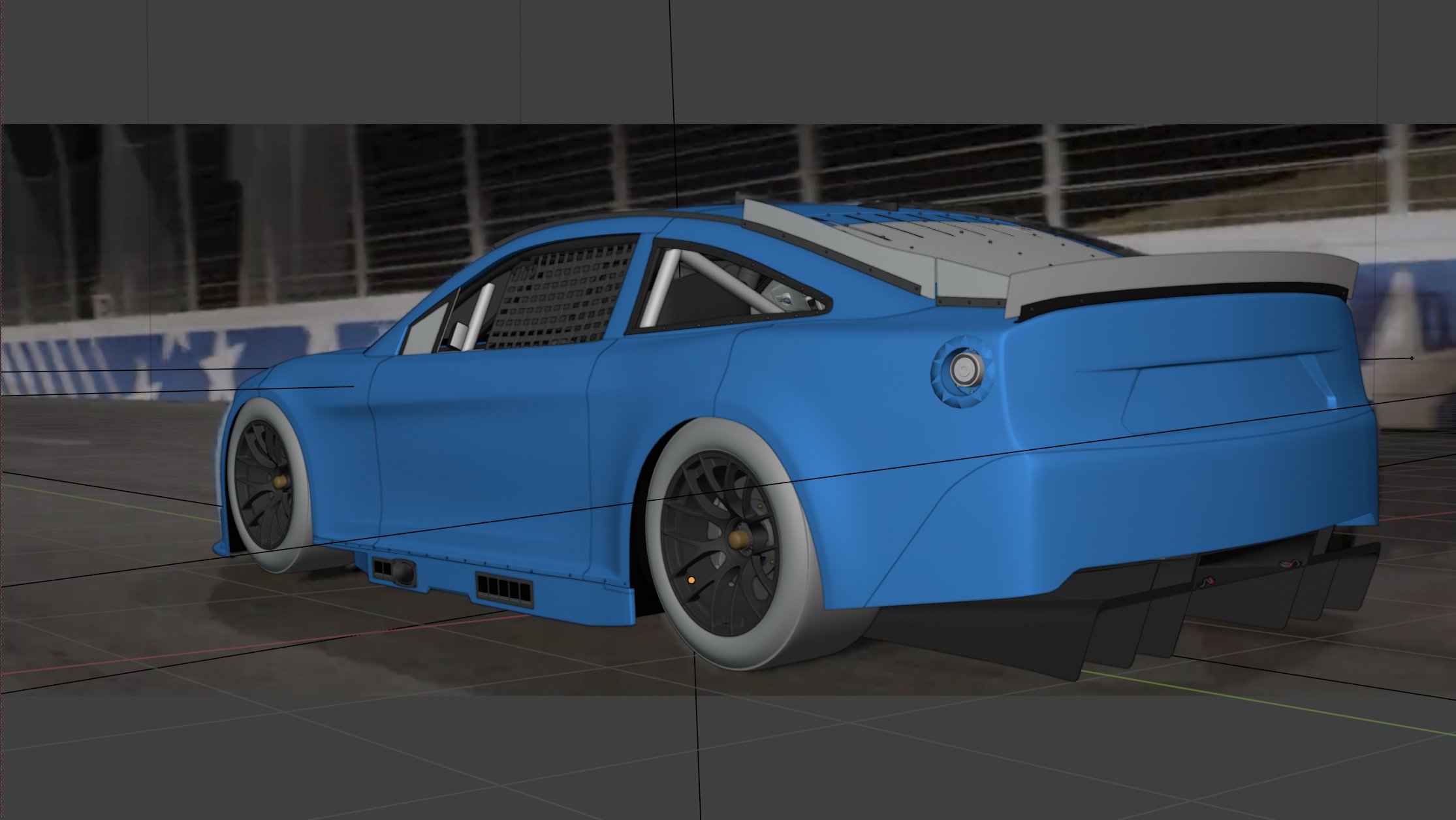Select the rear wheel rim of the car

pyautogui.click(x=720, y=543)
